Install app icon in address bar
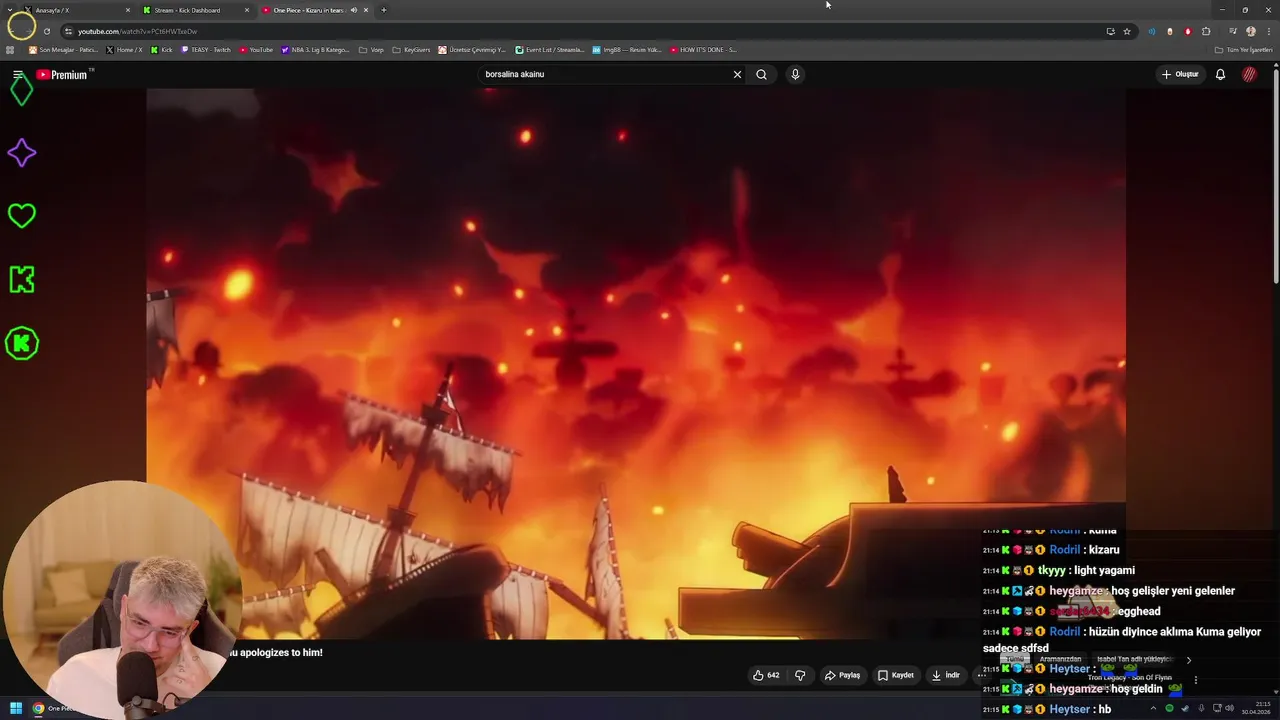 tap(1110, 31)
